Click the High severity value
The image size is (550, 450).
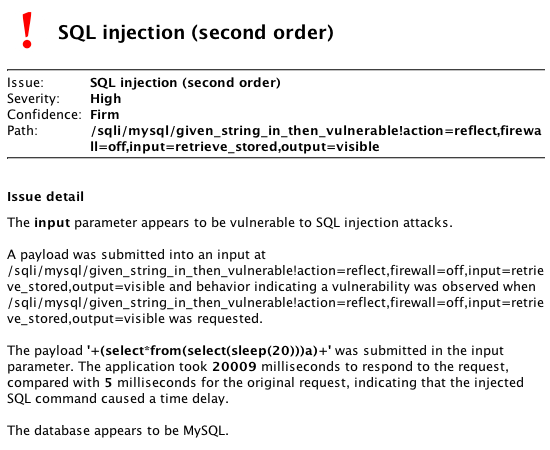click(106, 99)
